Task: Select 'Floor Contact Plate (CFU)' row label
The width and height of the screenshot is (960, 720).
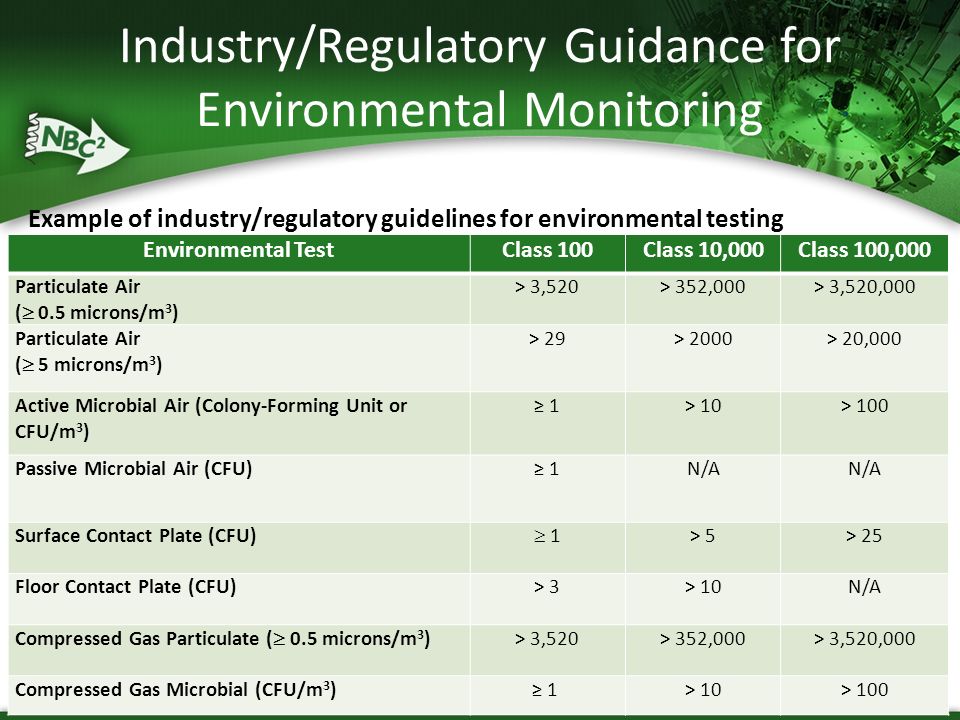Action: tap(126, 587)
